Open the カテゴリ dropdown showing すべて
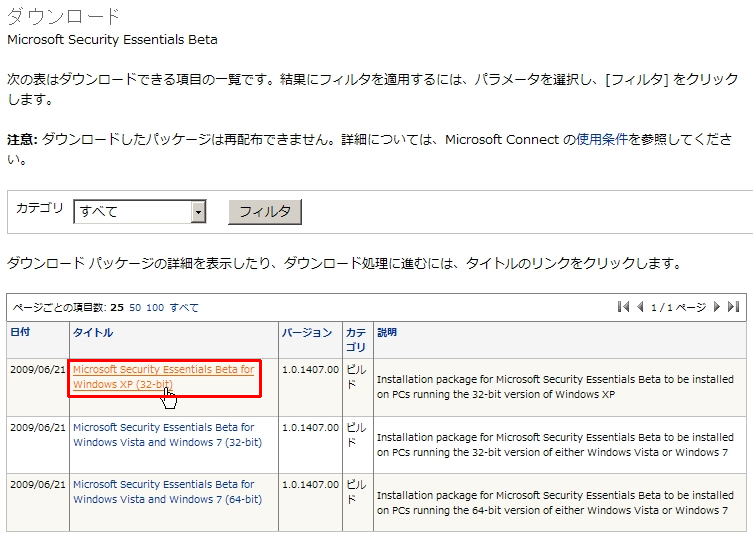This screenshot has width=753, height=535. pos(140,211)
